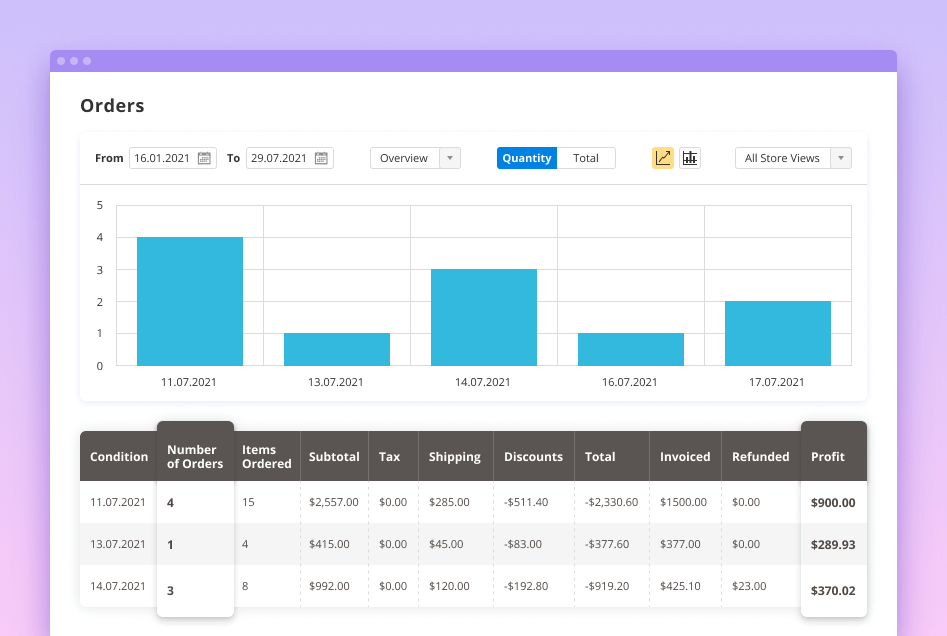Image resolution: width=947 pixels, height=636 pixels.
Task: Open calendar picker for From date
Action: tap(204, 158)
